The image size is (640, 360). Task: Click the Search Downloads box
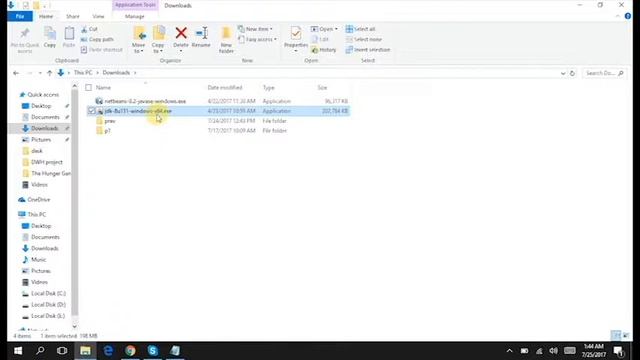pos(604,73)
